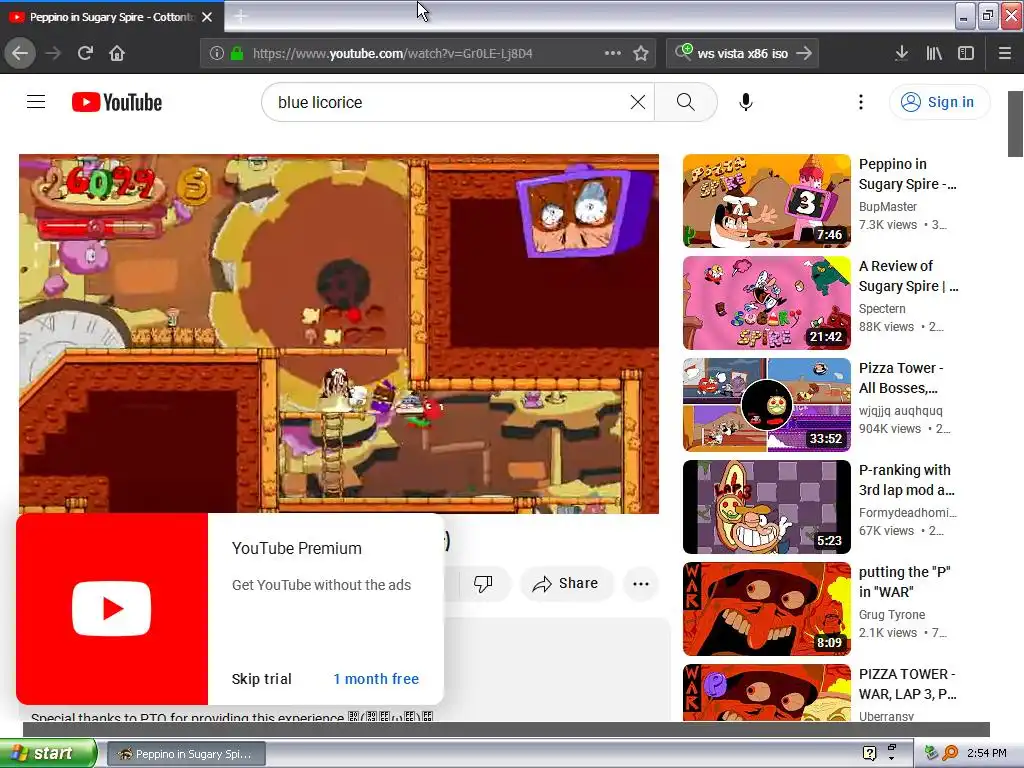The height and width of the screenshot is (768, 1024).
Task: Click title 'PIZZA TOWER - WAR, LAP 3'
Action: tap(908, 684)
